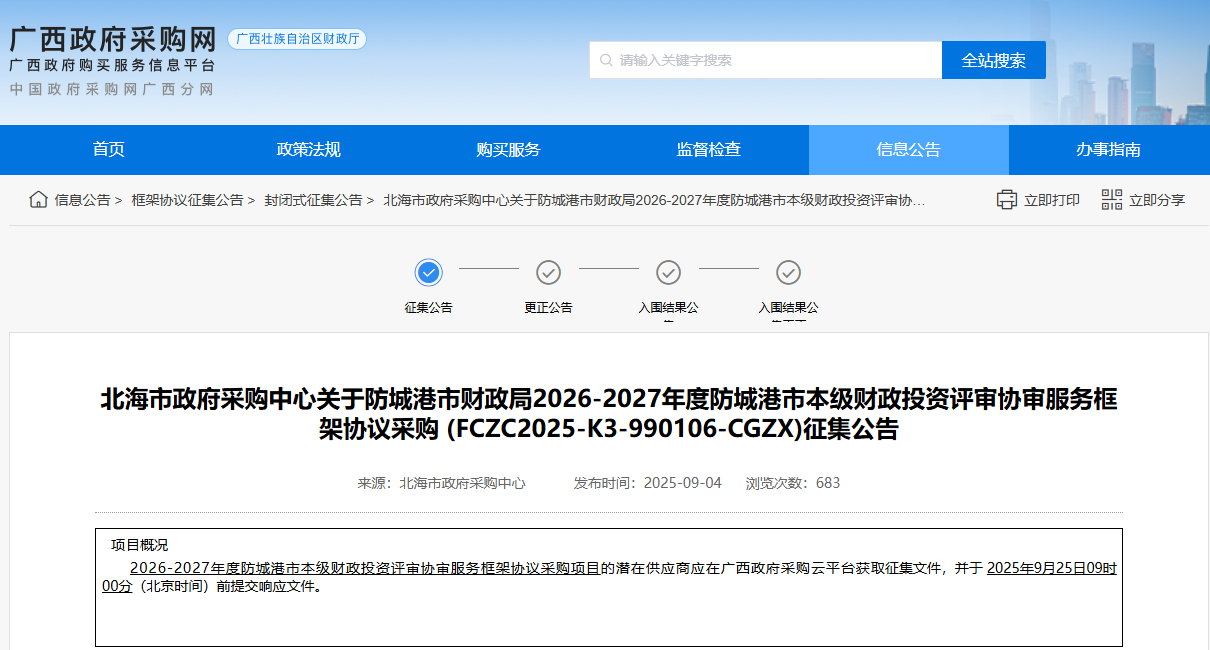Click the 入围结果公告 step checkmark circle
The height and width of the screenshot is (650, 1210).
pos(668,271)
